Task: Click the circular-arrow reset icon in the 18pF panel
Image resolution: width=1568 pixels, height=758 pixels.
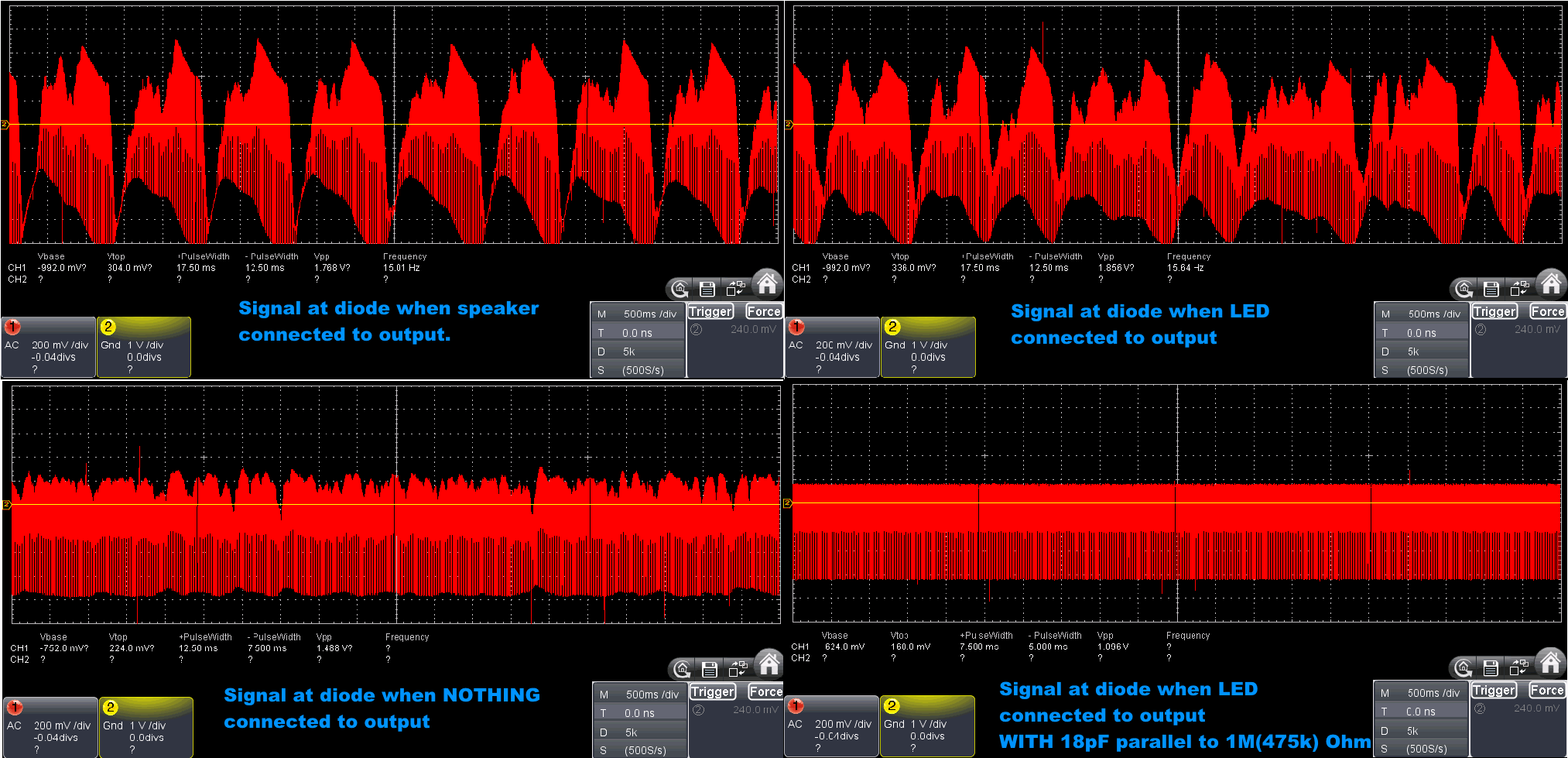Action: coord(1464,667)
